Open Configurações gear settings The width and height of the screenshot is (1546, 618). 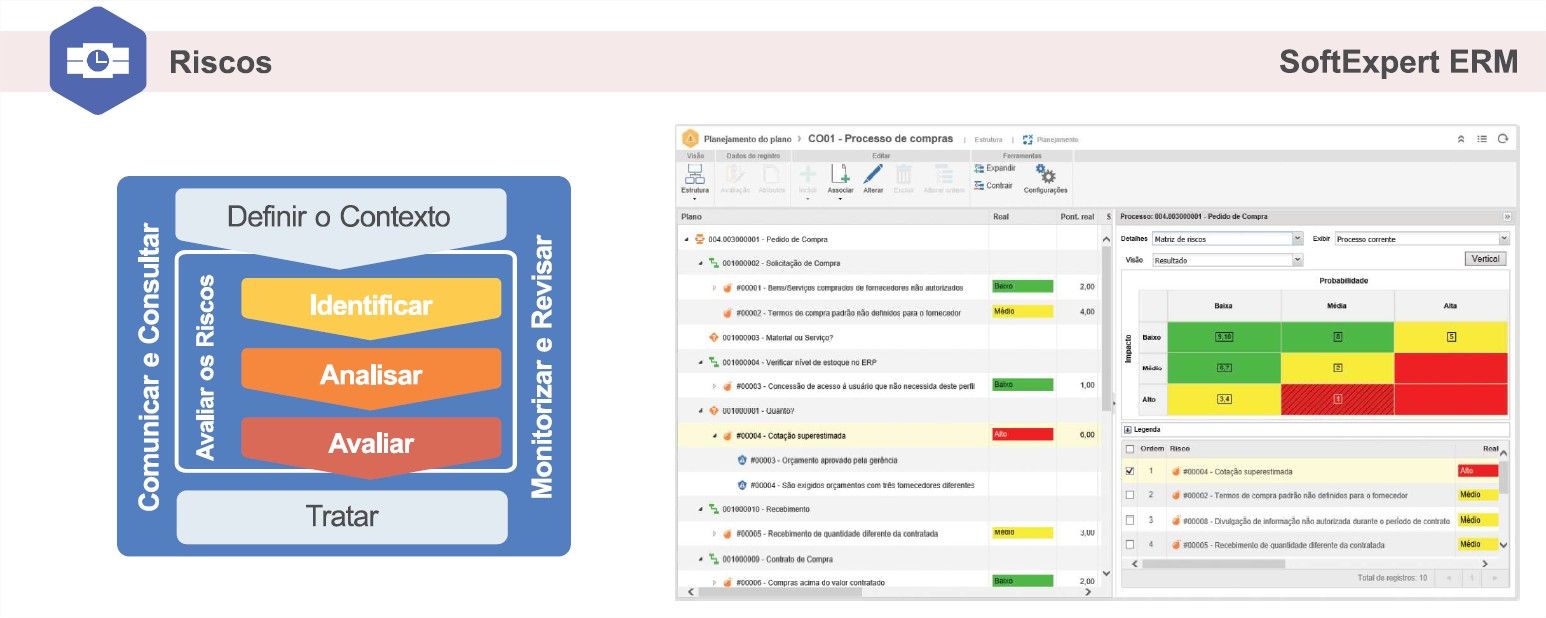coord(1045,174)
